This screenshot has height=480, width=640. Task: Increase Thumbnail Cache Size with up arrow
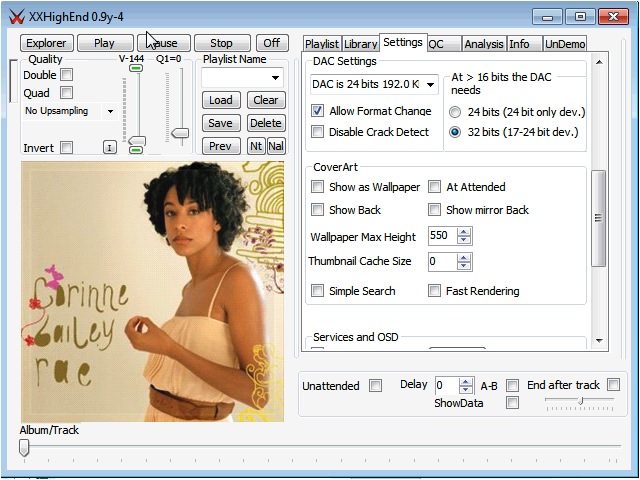tap(464, 258)
